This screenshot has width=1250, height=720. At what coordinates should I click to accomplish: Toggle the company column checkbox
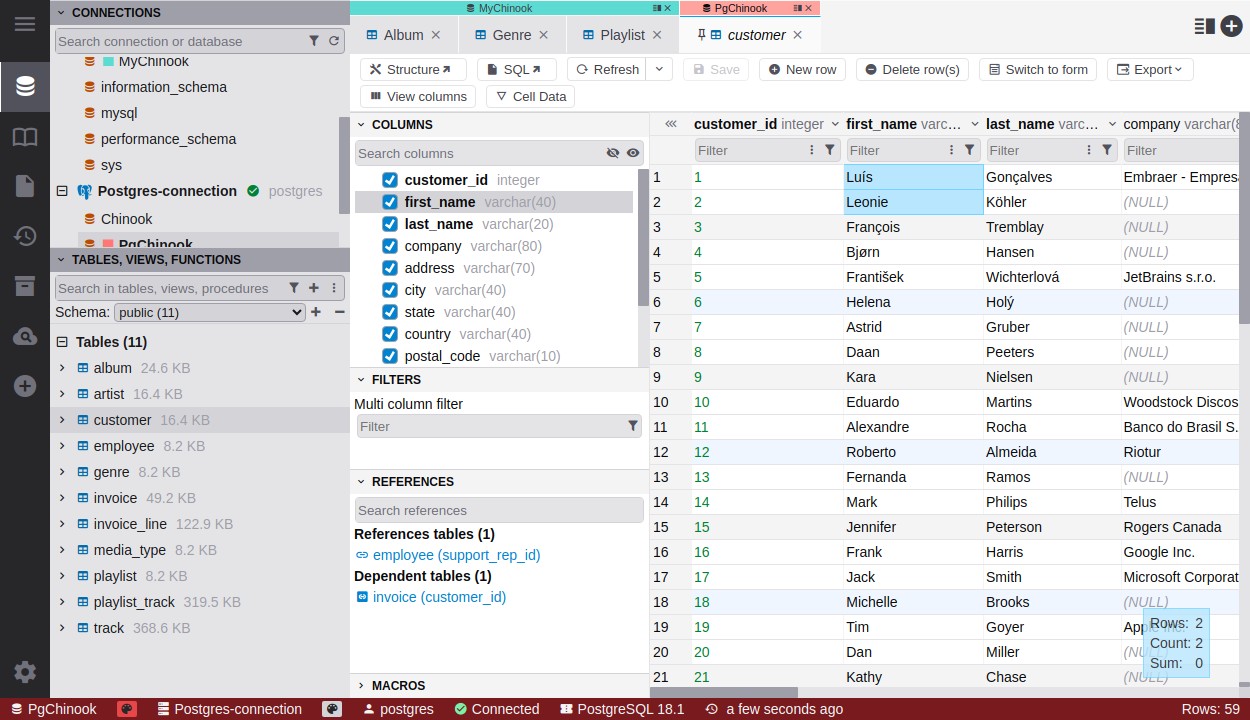390,246
